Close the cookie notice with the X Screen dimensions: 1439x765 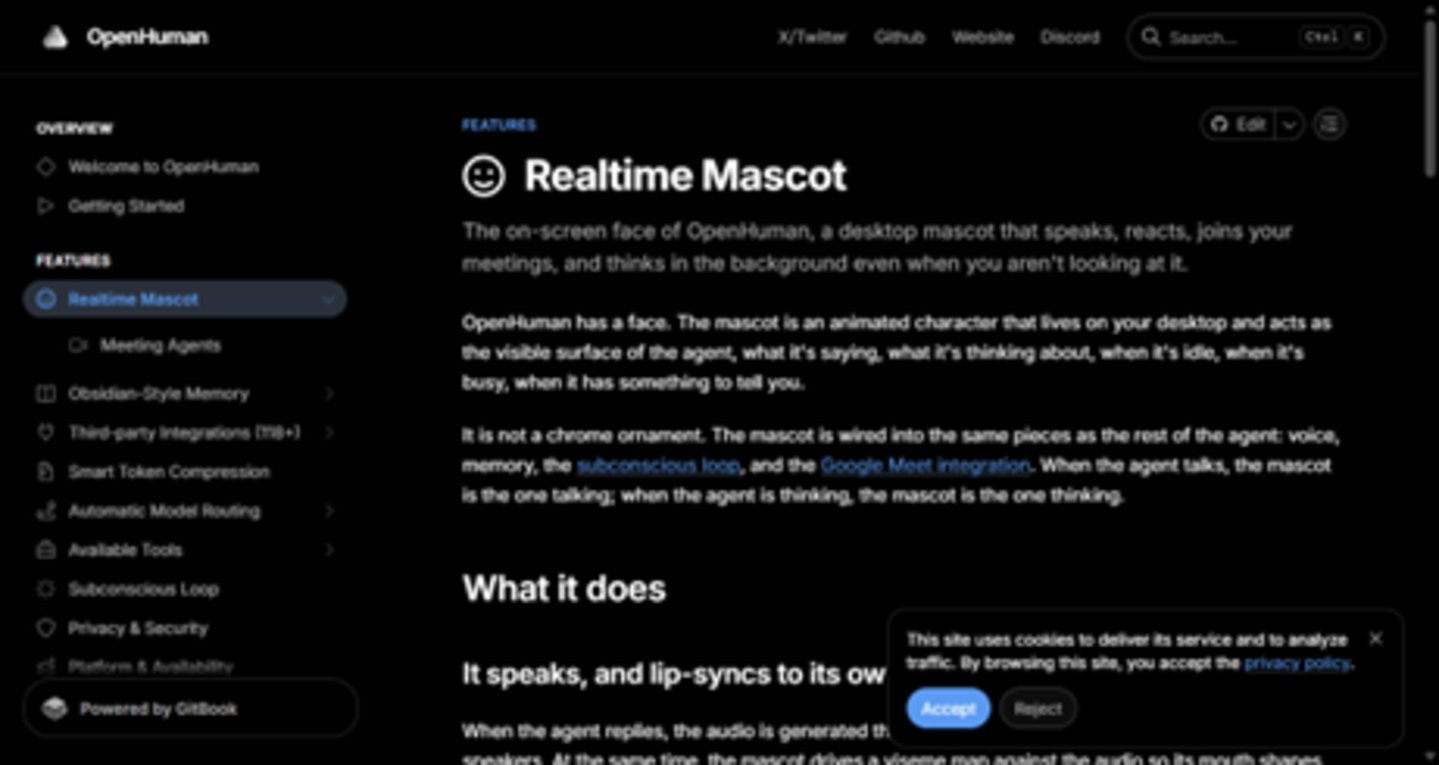tap(1375, 638)
